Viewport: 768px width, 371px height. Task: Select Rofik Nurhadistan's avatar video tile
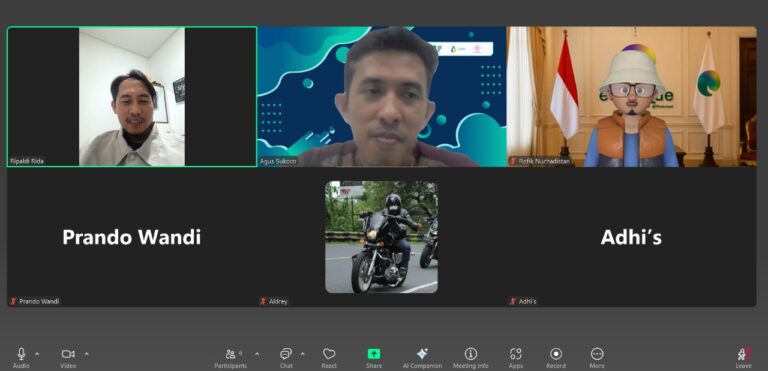point(632,97)
